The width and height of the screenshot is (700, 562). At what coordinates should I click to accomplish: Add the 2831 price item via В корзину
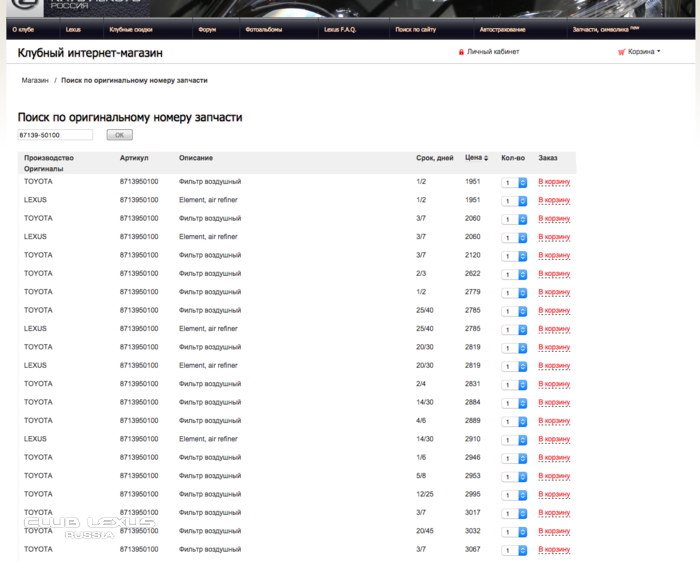click(x=554, y=384)
